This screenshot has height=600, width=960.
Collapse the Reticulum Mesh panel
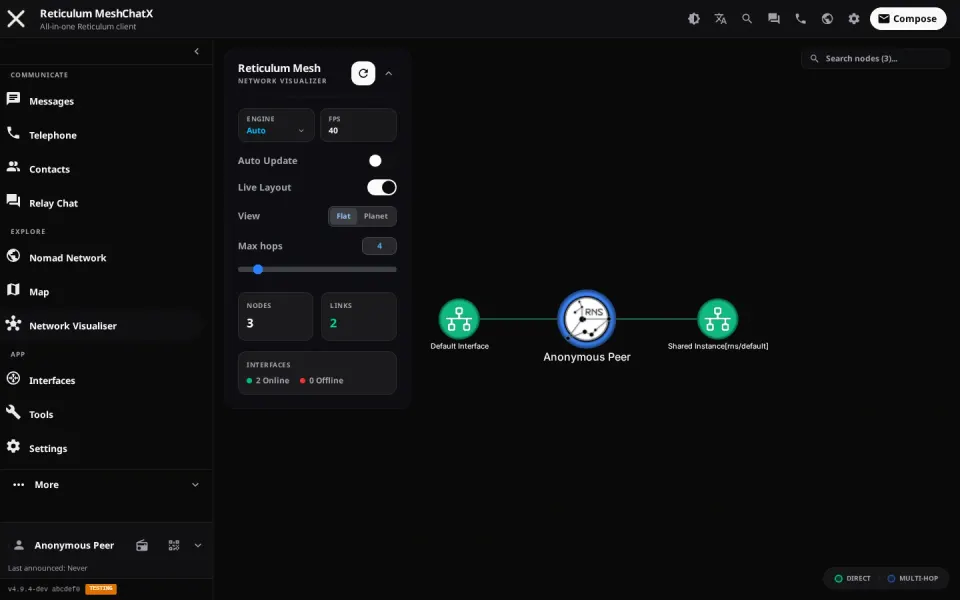tap(389, 73)
